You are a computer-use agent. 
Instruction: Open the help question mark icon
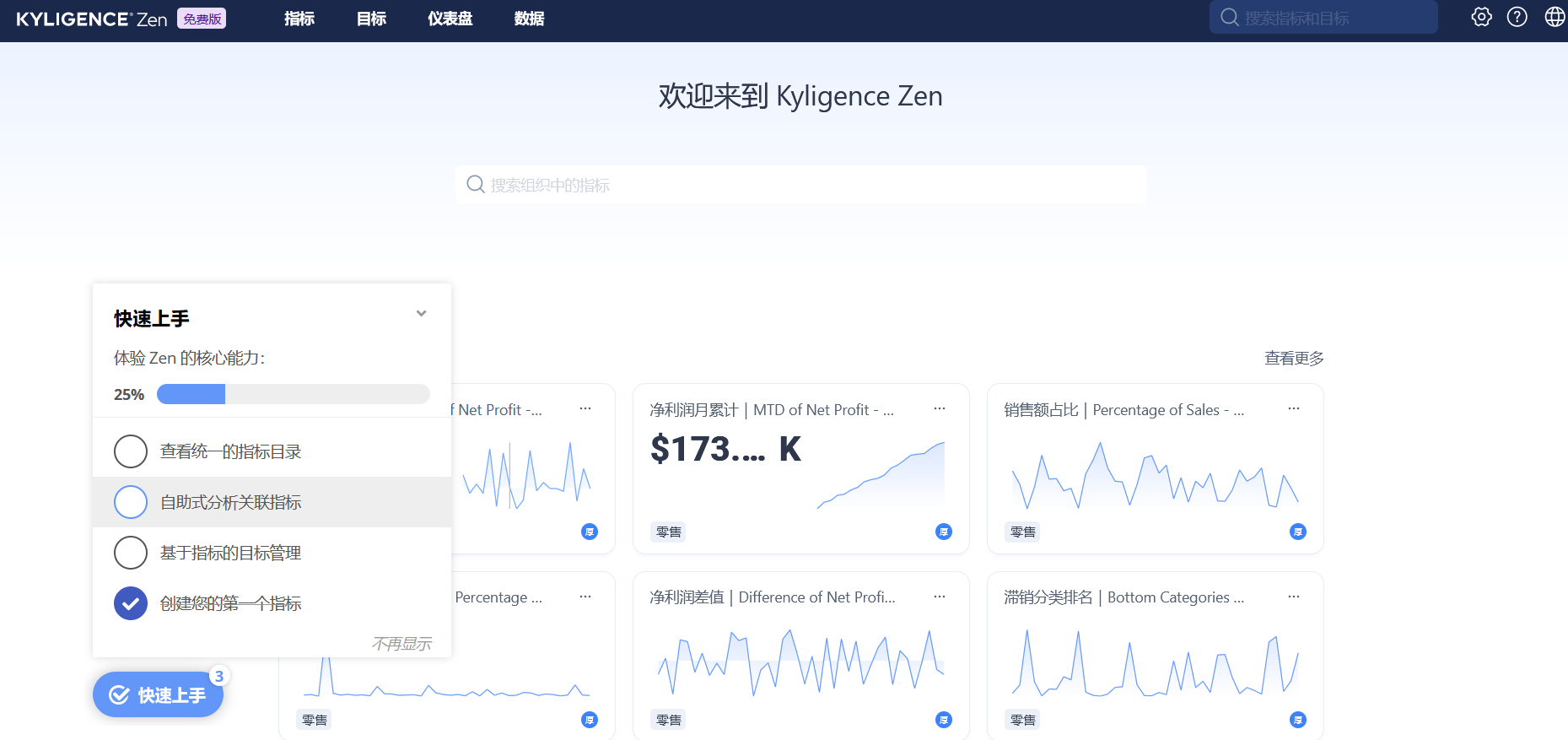click(x=1517, y=17)
